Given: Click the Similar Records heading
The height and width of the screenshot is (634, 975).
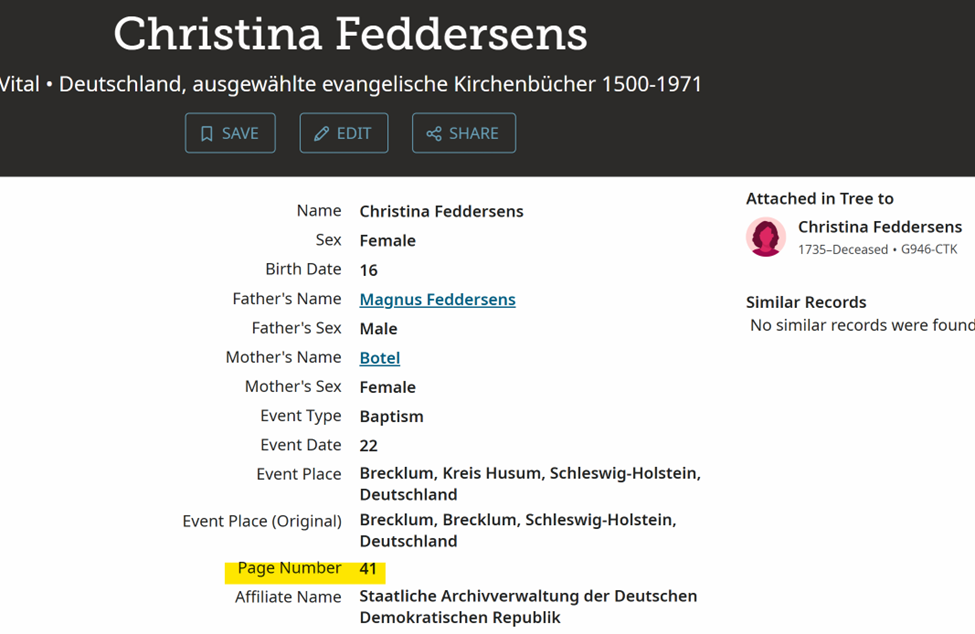Looking at the screenshot, I should coord(806,302).
